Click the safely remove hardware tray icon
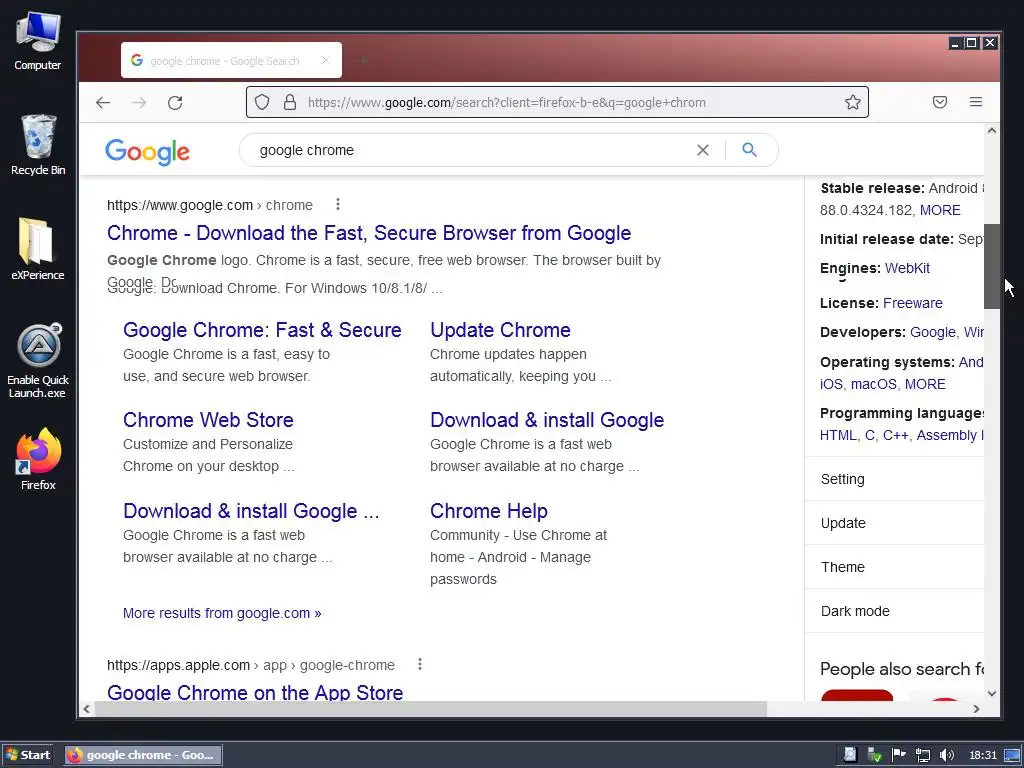The image size is (1024, 768). click(874, 755)
